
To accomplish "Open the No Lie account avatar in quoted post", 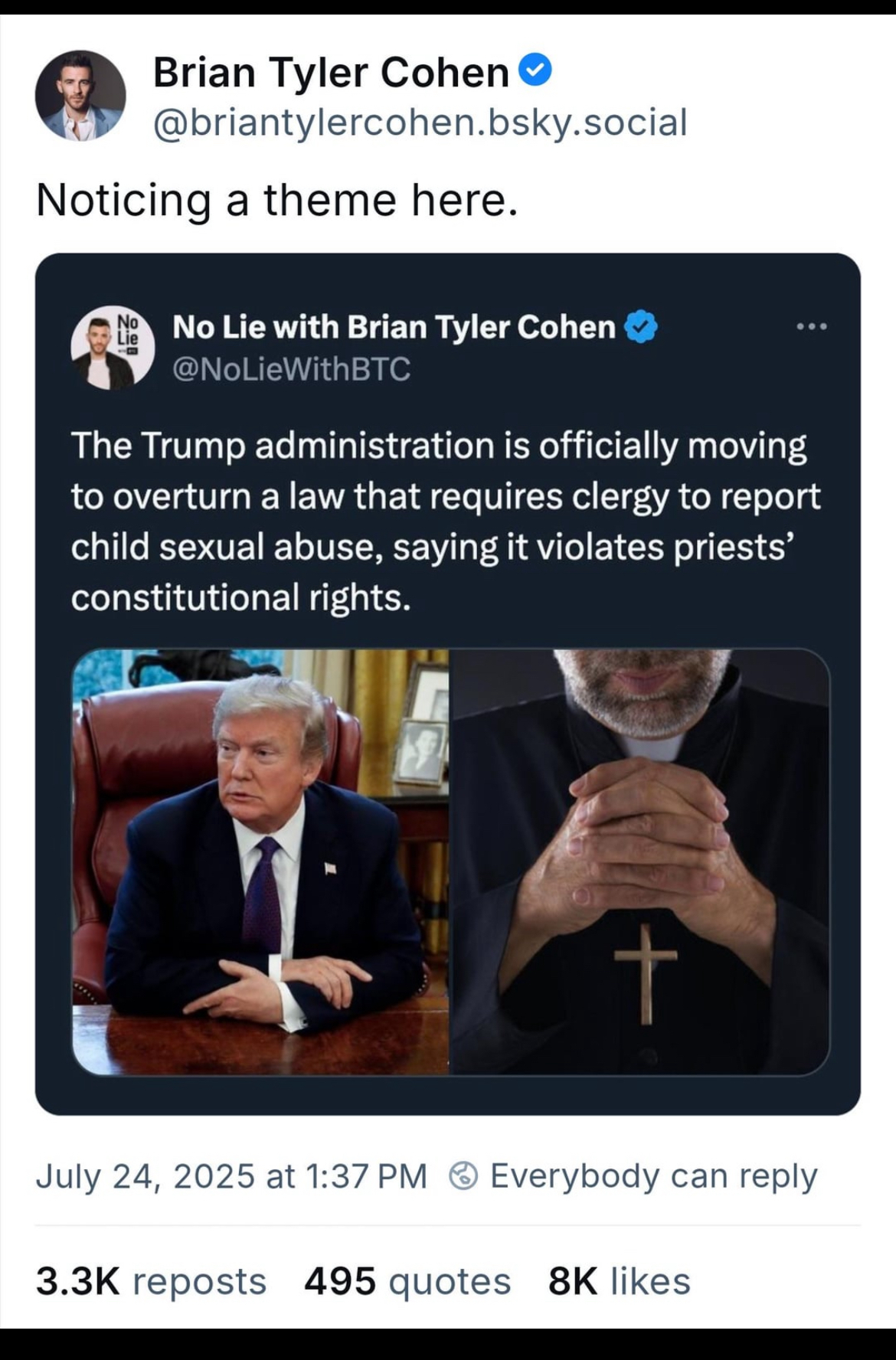I will point(113,347).
